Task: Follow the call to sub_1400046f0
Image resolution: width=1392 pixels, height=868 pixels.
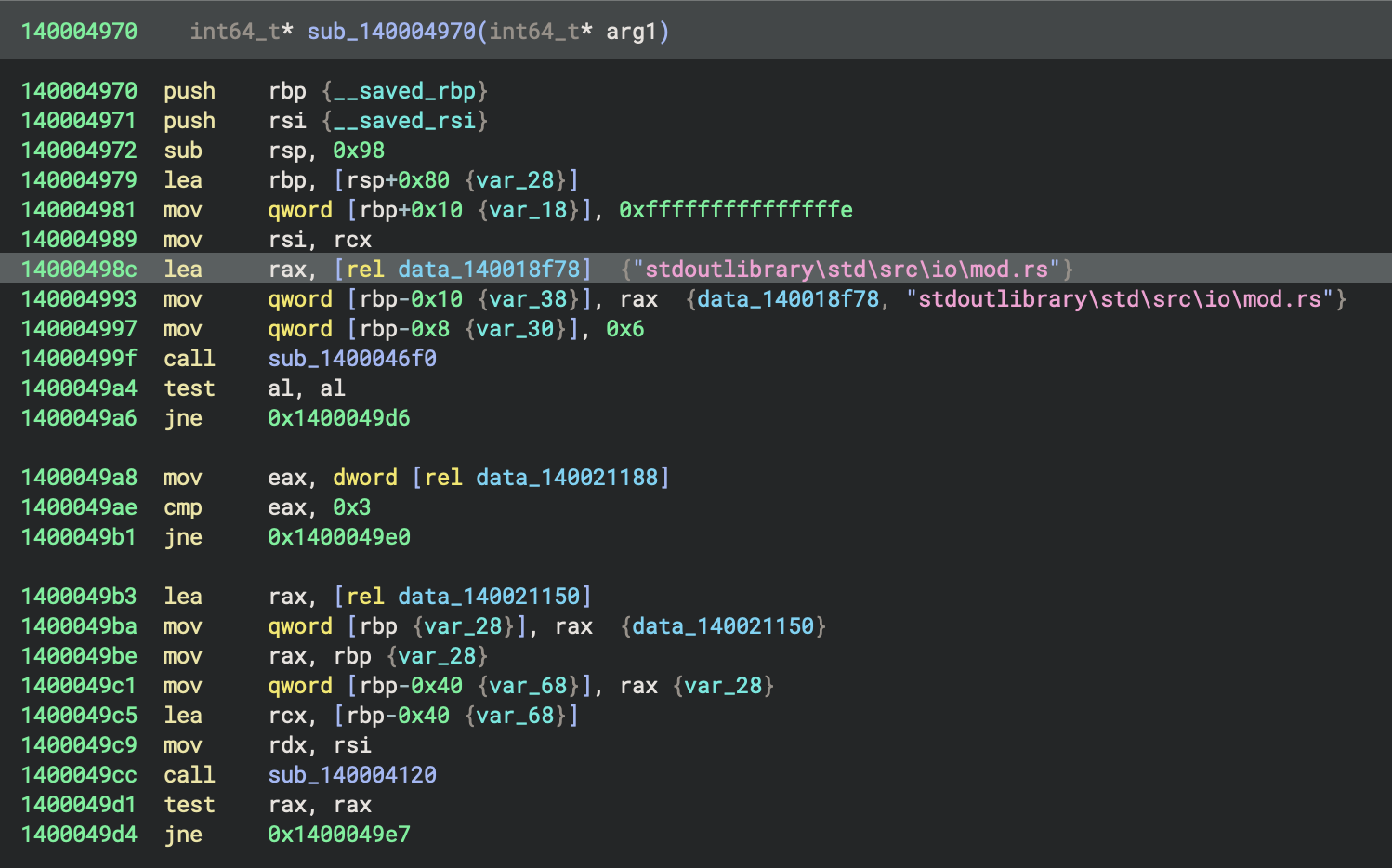Action: (x=352, y=359)
